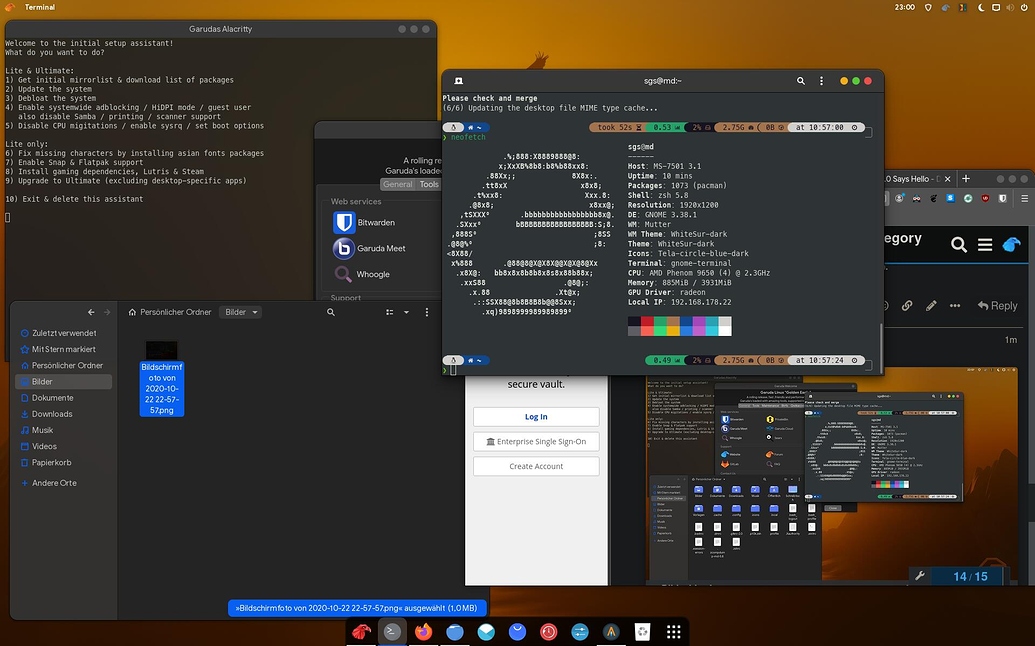Open the terminal's three-dot menu
The height and width of the screenshot is (646, 1035).
click(822, 81)
